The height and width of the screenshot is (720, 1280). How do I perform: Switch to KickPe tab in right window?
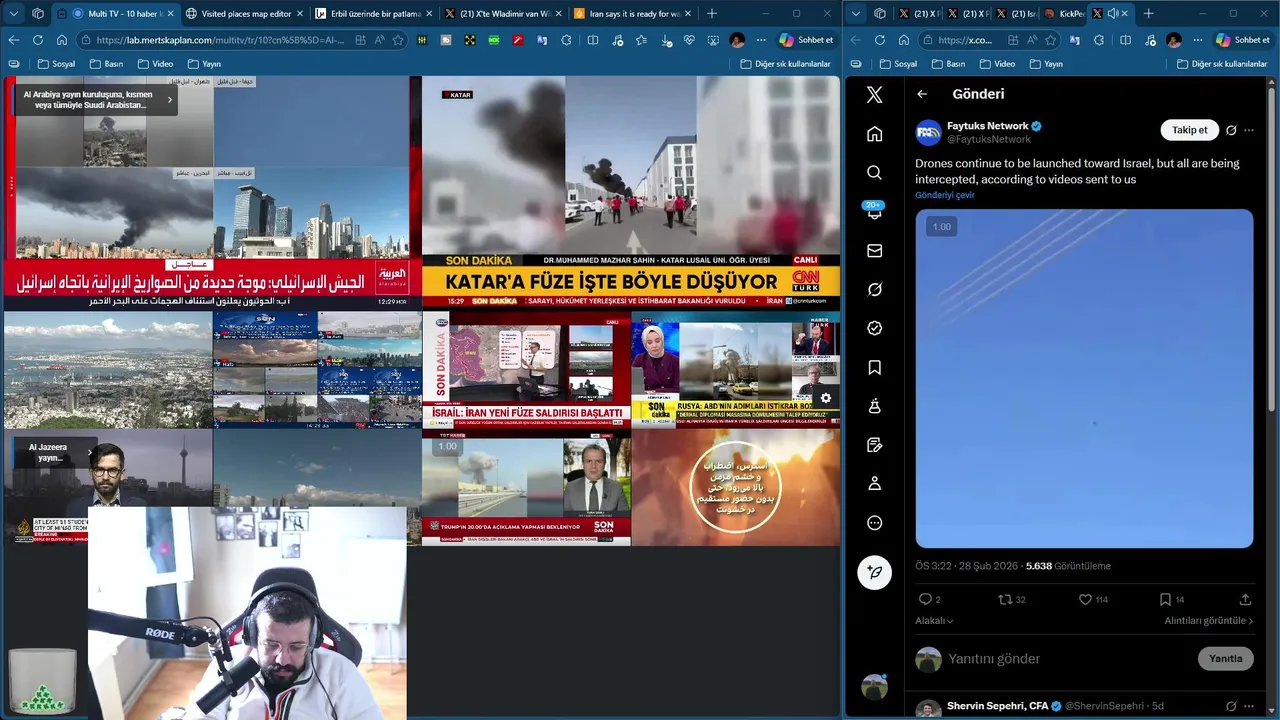point(1063,14)
